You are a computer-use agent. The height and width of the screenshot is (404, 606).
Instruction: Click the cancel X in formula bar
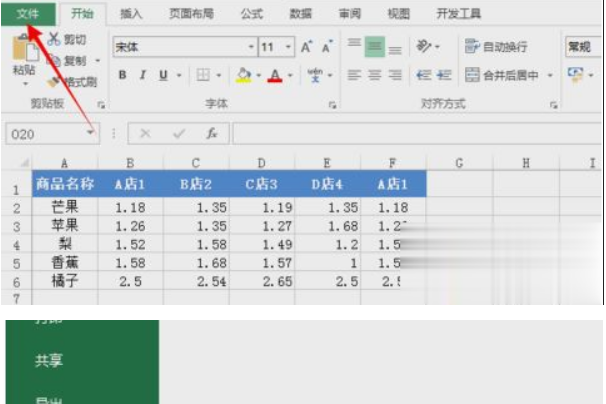click(145, 134)
